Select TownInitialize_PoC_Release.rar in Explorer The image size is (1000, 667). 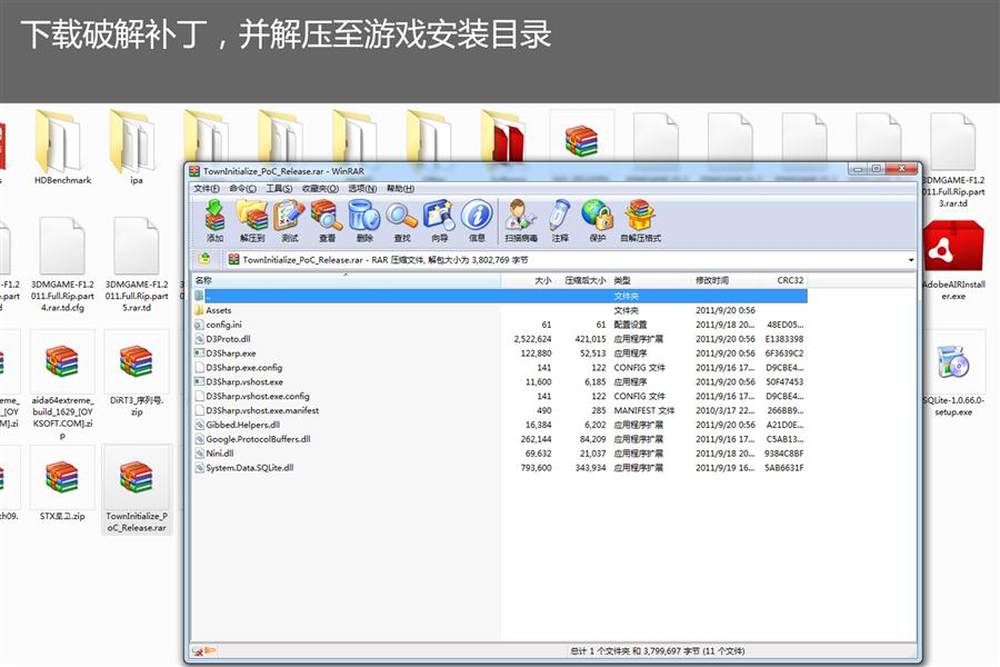point(136,490)
